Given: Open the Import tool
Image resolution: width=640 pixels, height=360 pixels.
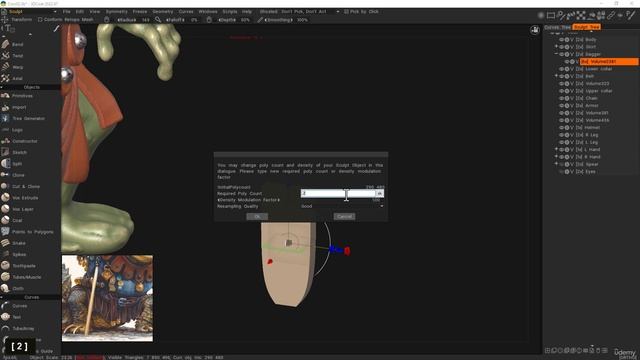Looking at the screenshot, I should (19, 107).
